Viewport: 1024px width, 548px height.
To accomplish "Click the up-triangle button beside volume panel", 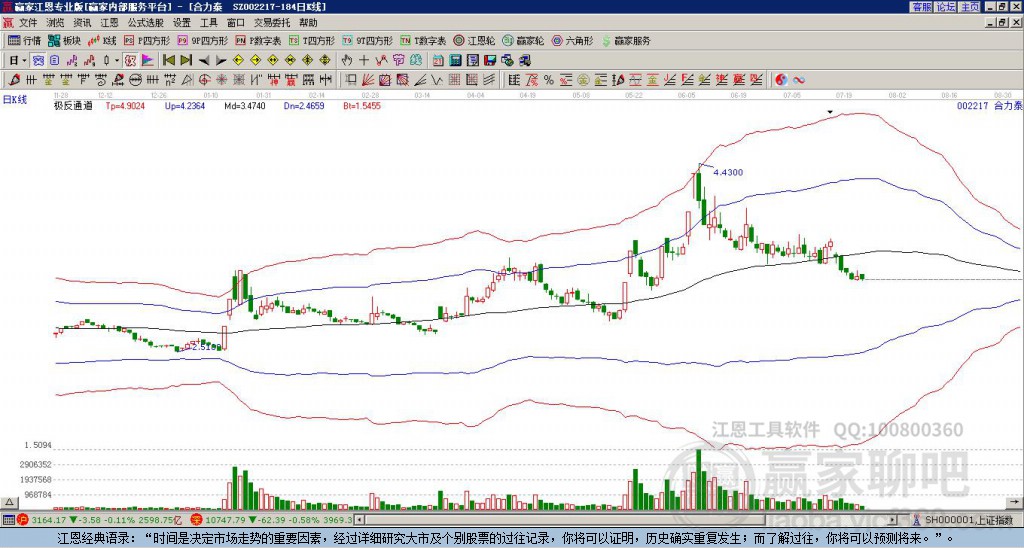I will pos(9,502).
